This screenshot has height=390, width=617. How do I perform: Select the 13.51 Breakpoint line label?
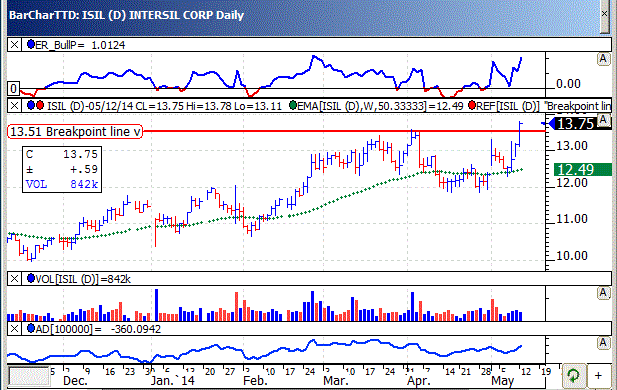click(75, 131)
